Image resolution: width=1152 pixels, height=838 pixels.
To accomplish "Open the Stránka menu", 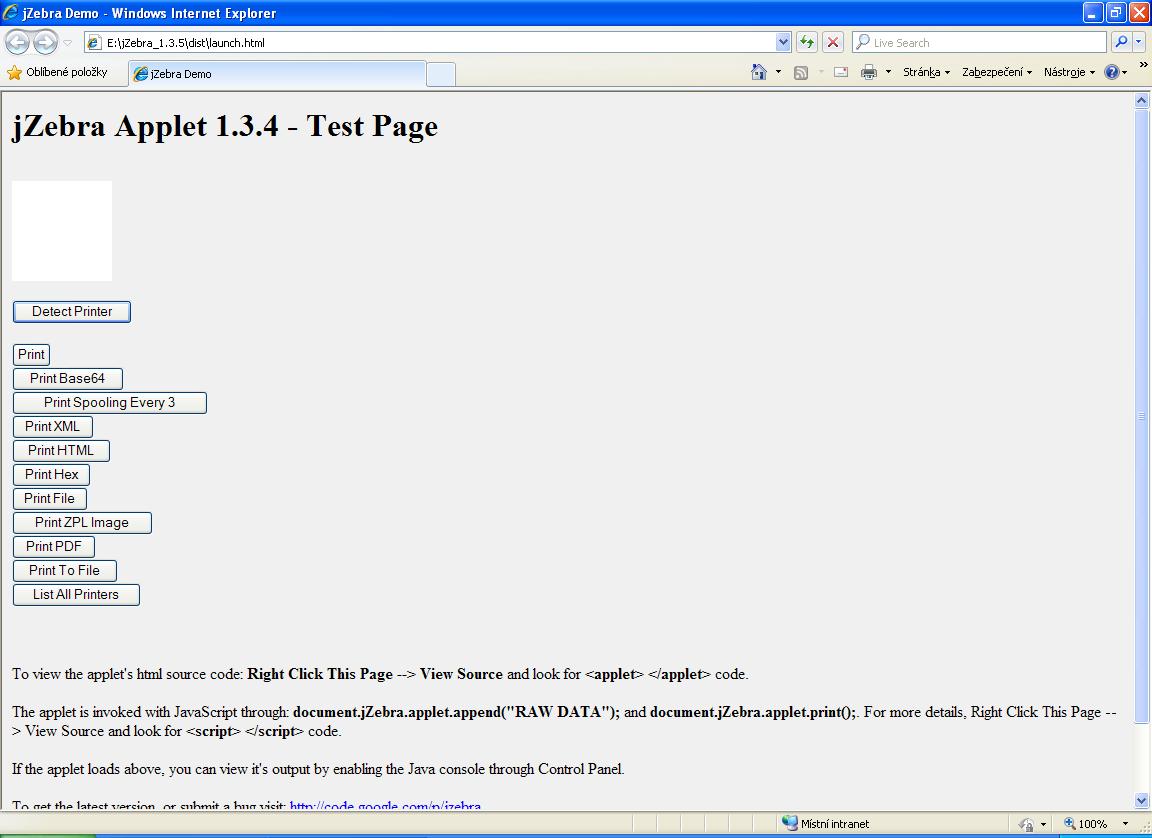I will 926,72.
